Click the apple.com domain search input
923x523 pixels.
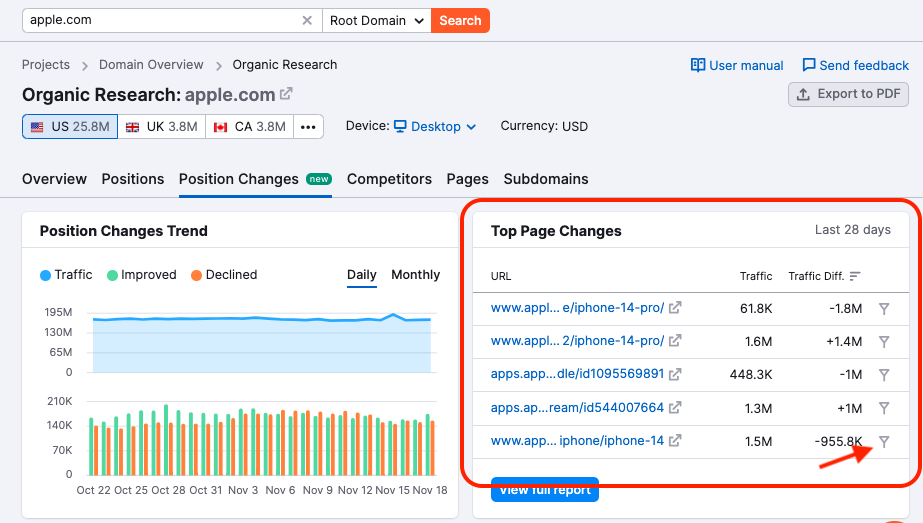[x=160, y=20]
